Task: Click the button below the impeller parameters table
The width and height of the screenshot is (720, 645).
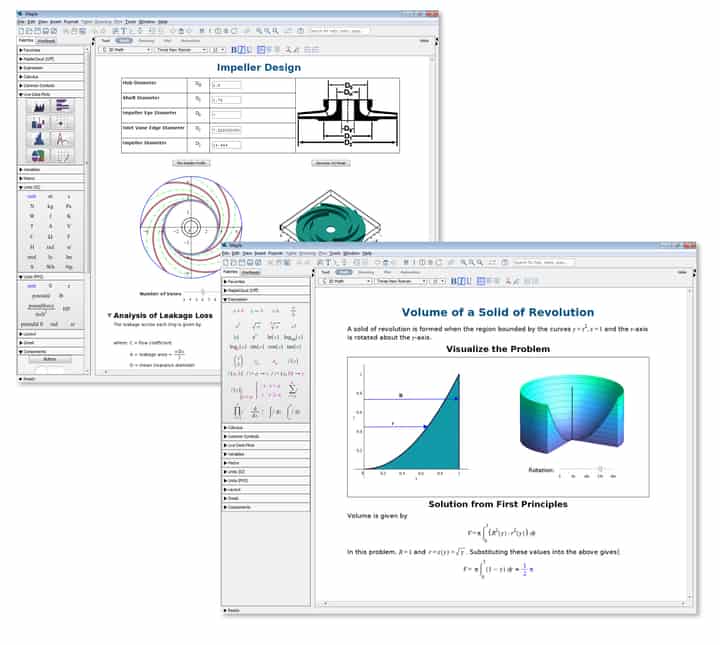Action: pos(191,163)
